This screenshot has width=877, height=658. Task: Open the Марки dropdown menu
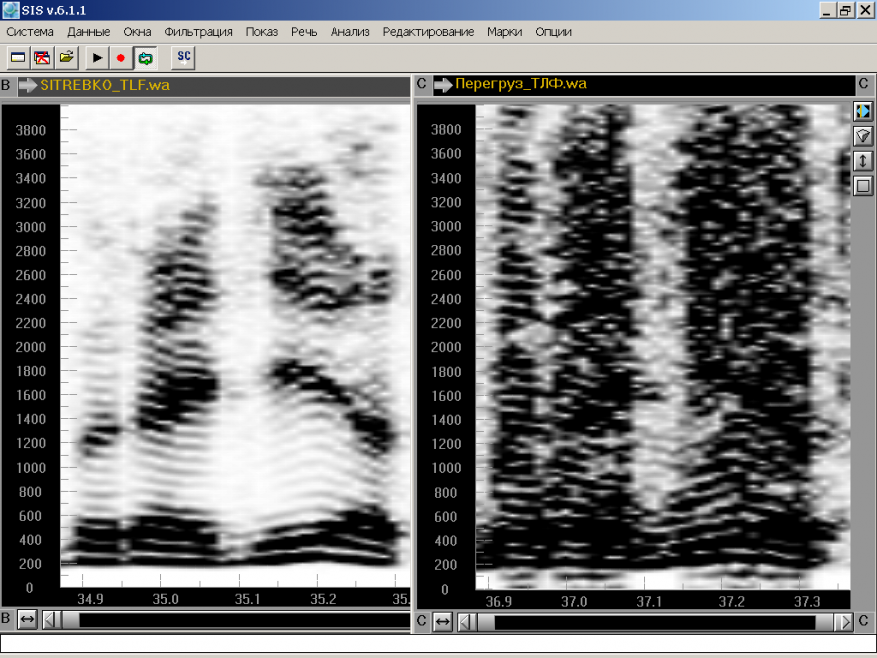point(504,32)
